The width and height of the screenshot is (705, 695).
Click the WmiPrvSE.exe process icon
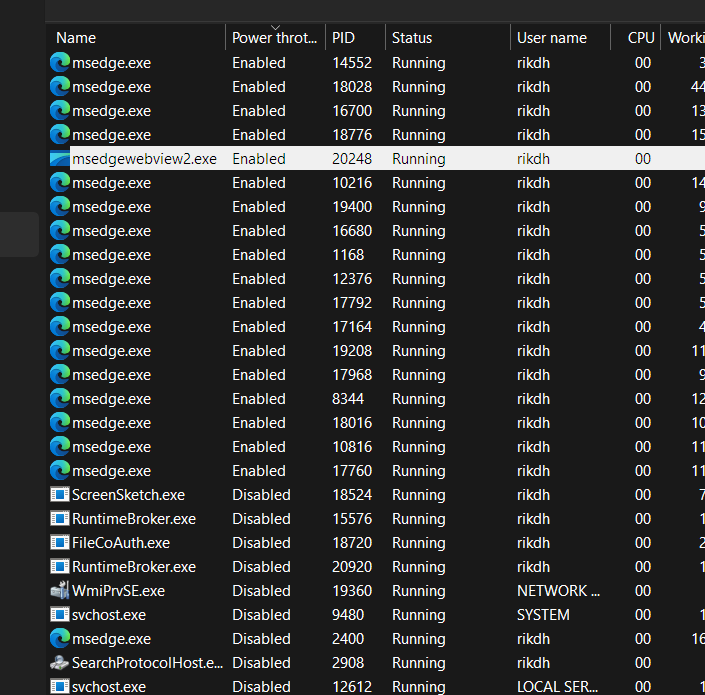60,591
